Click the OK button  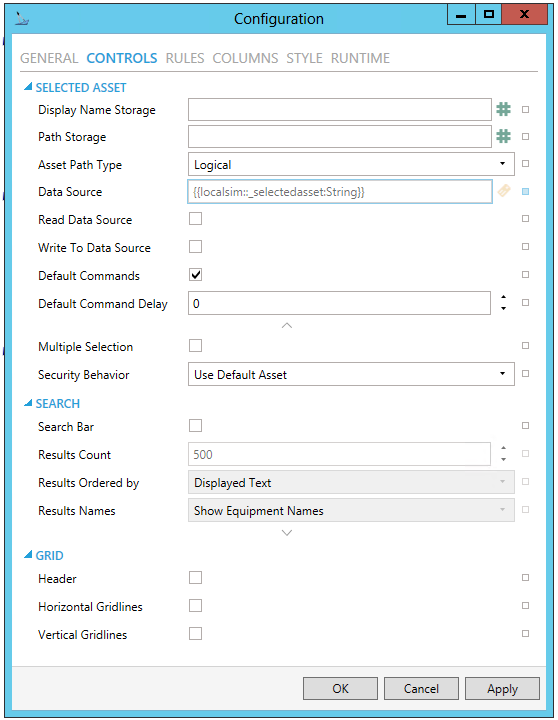pyautogui.click(x=340, y=689)
